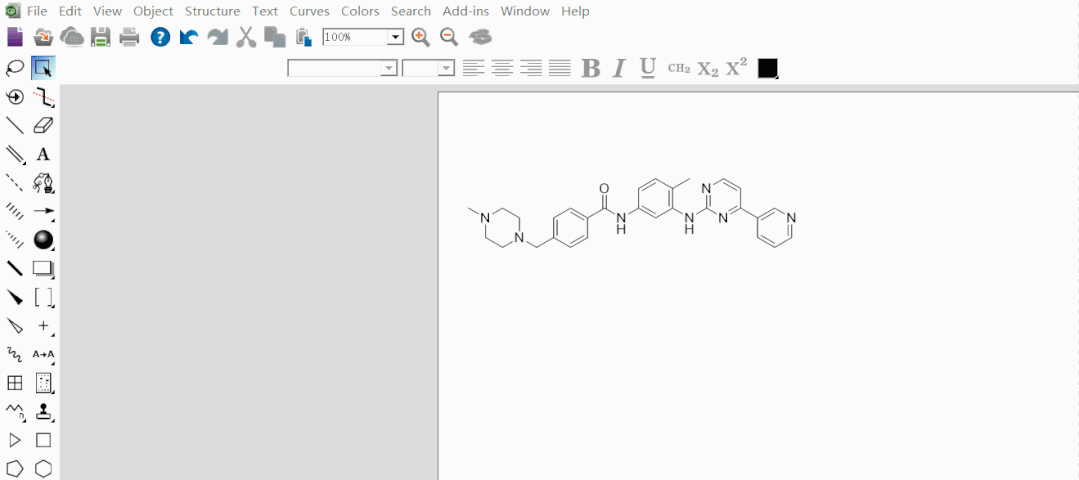Viewport: 1079px width, 480px height.
Task: Open Help with the blue question icon
Action: point(160,36)
